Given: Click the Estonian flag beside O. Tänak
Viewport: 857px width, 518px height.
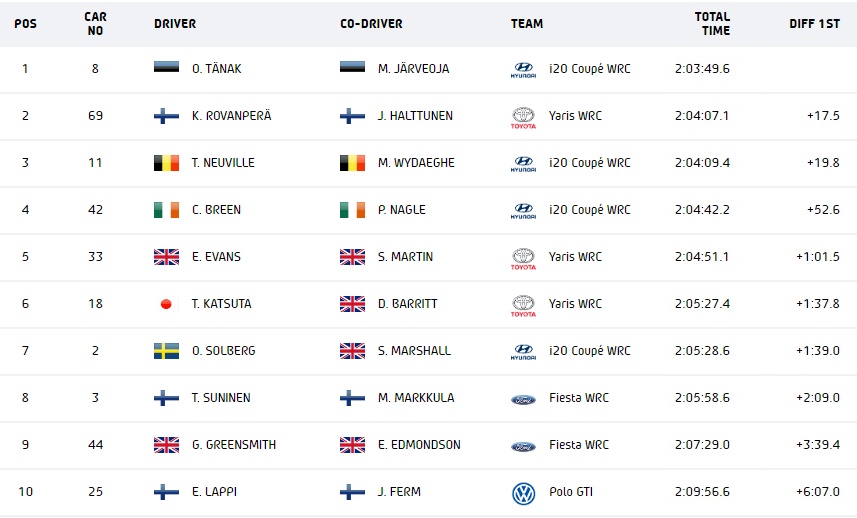Looking at the screenshot, I should (166, 67).
